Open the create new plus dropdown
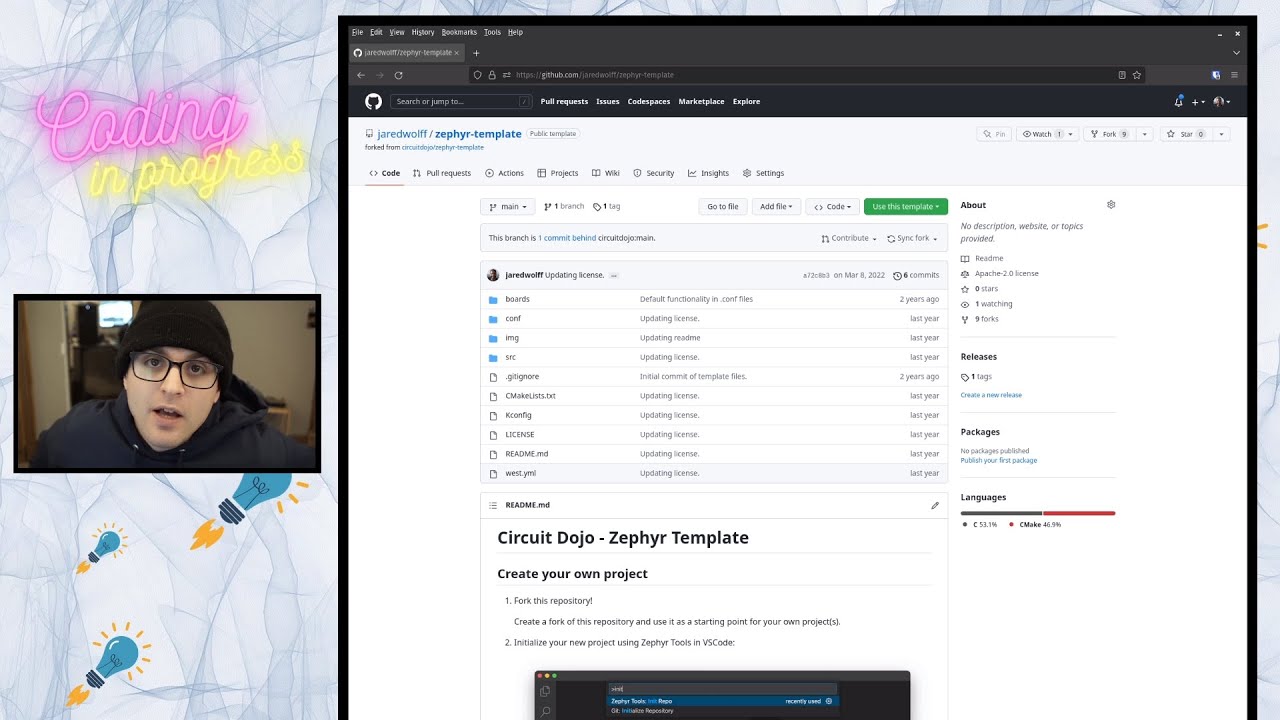Viewport: 1280px width, 720px height. 1198,102
